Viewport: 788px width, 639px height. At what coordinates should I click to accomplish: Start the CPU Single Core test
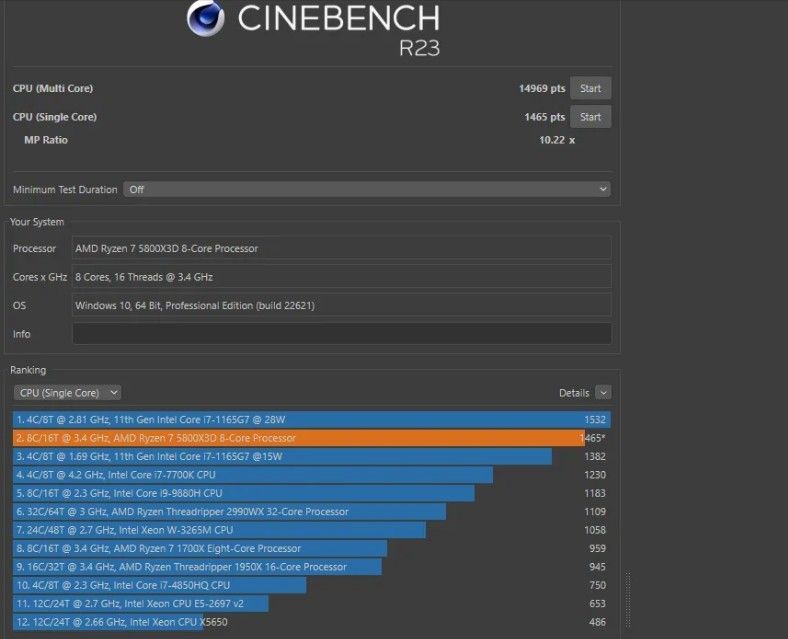pyautogui.click(x=590, y=117)
